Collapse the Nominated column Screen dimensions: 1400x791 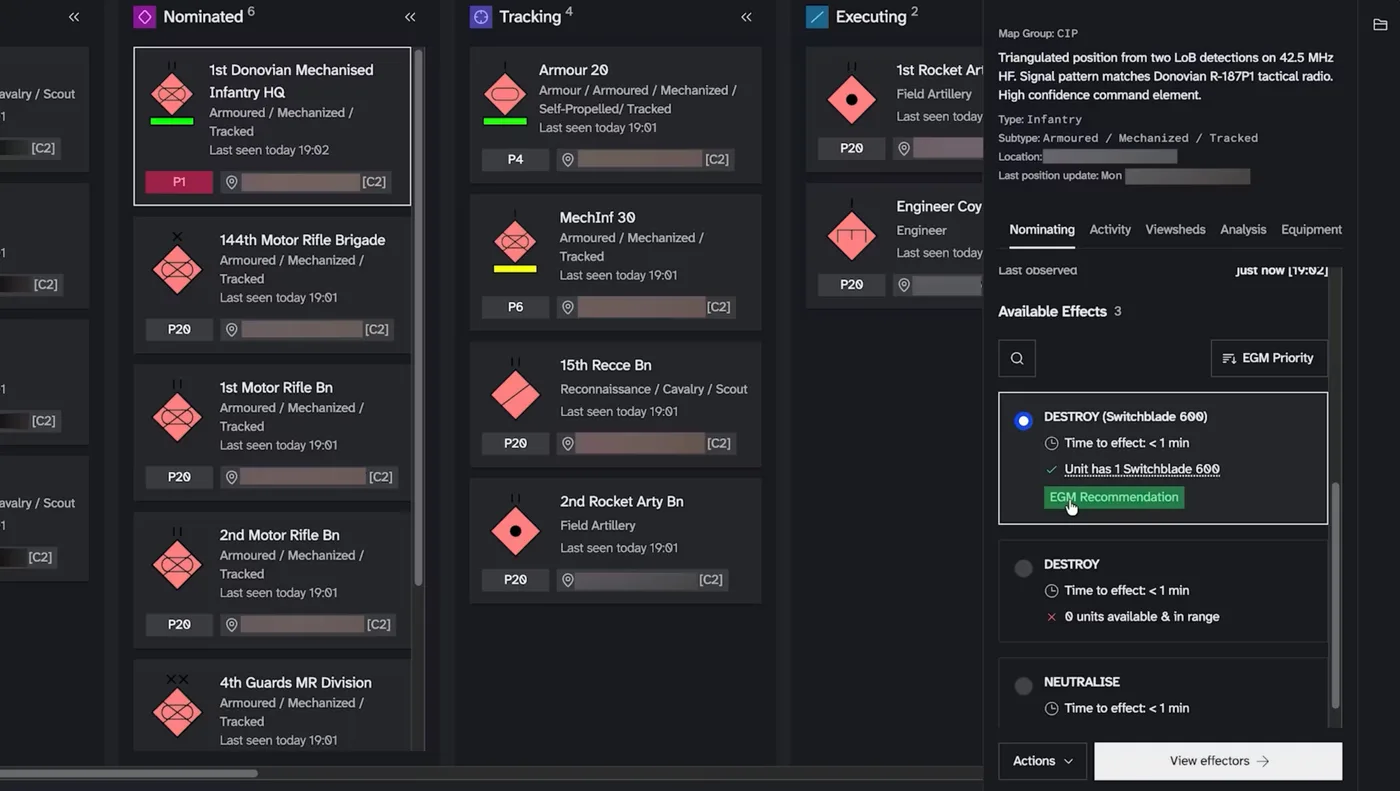click(410, 17)
